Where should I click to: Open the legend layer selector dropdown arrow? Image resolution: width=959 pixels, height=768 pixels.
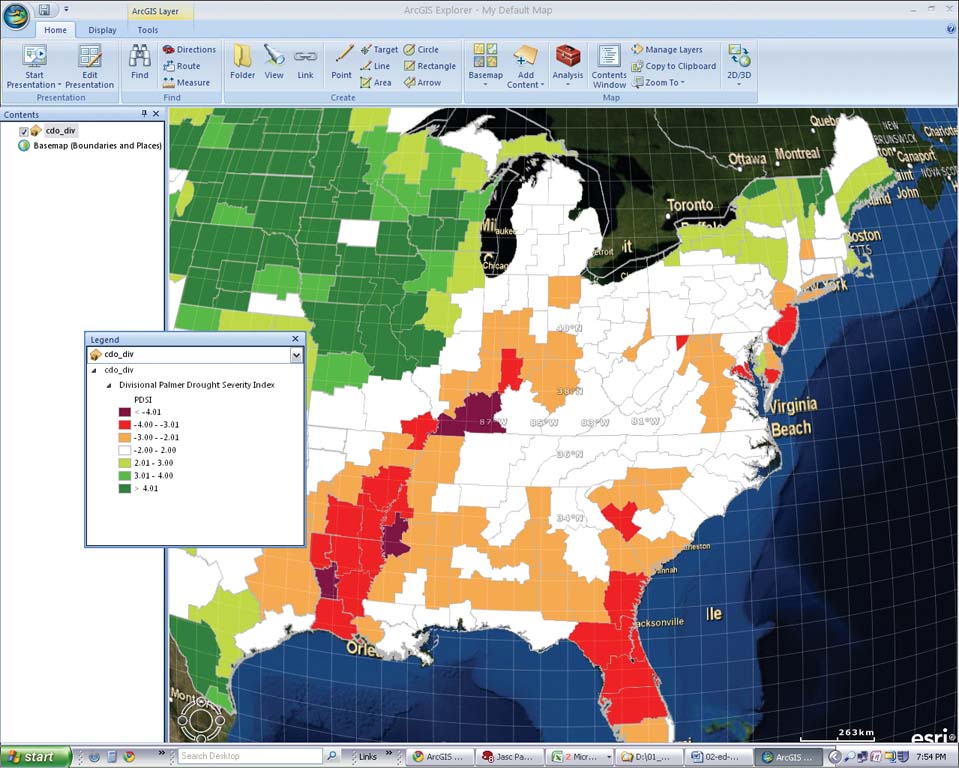point(296,355)
